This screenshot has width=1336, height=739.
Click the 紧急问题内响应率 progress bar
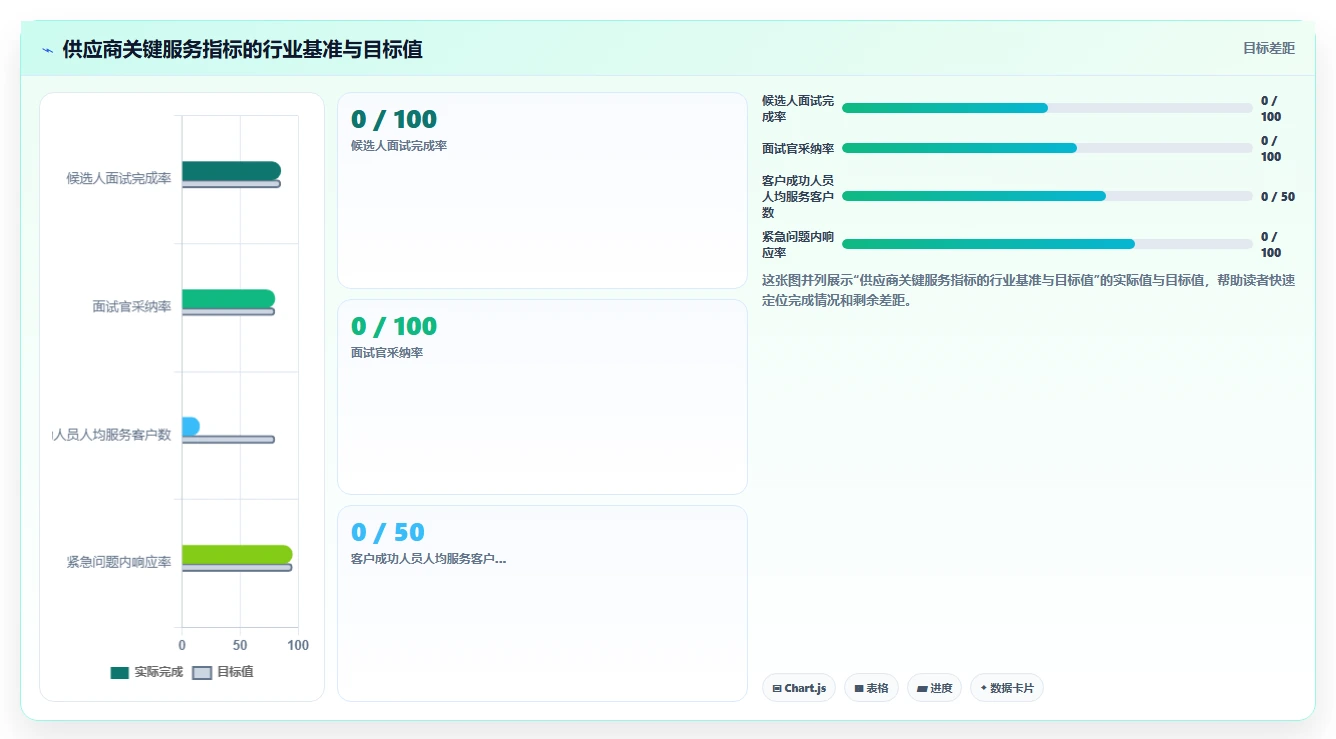click(x=1047, y=244)
